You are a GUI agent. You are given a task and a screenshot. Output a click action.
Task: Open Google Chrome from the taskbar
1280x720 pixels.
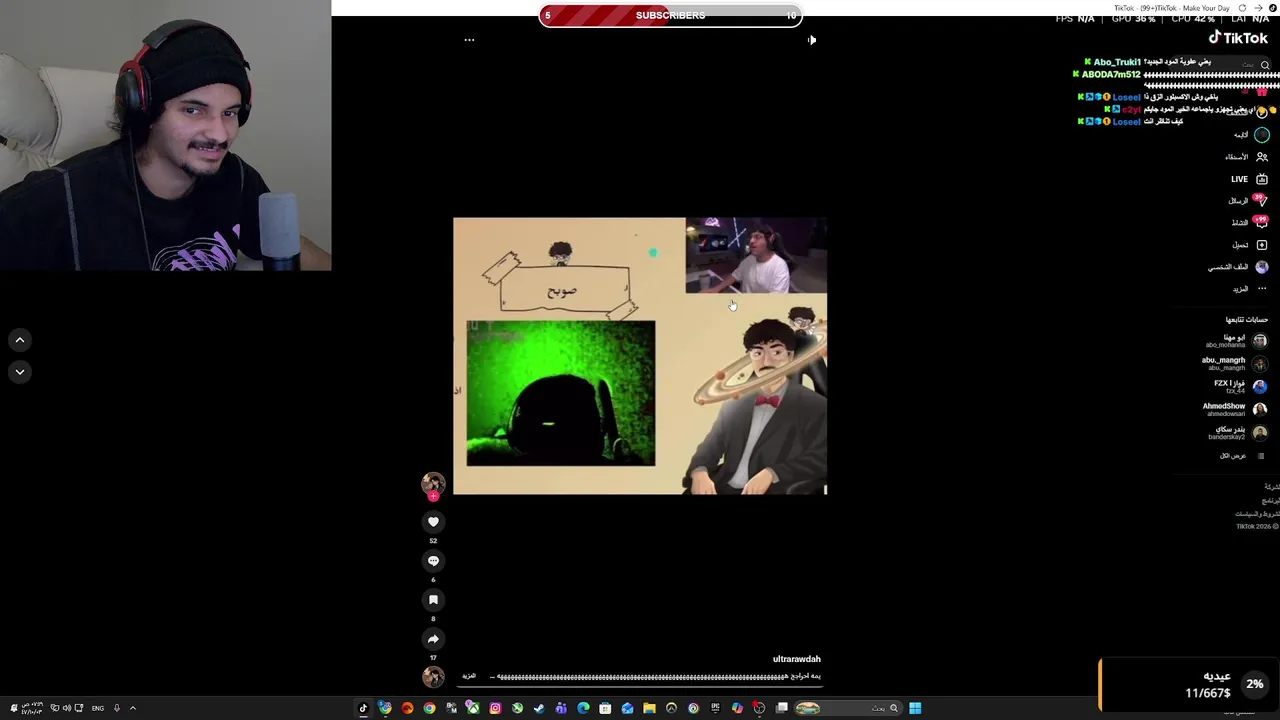pos(429,708)
